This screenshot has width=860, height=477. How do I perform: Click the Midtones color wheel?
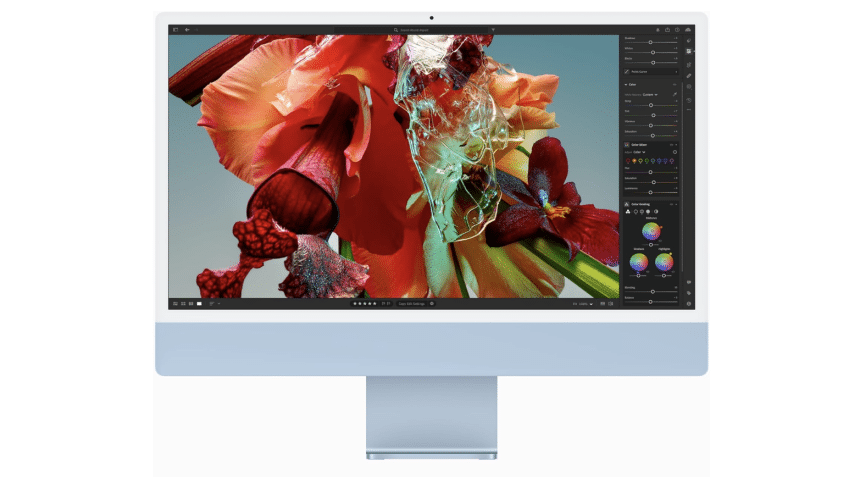(652, 231)
